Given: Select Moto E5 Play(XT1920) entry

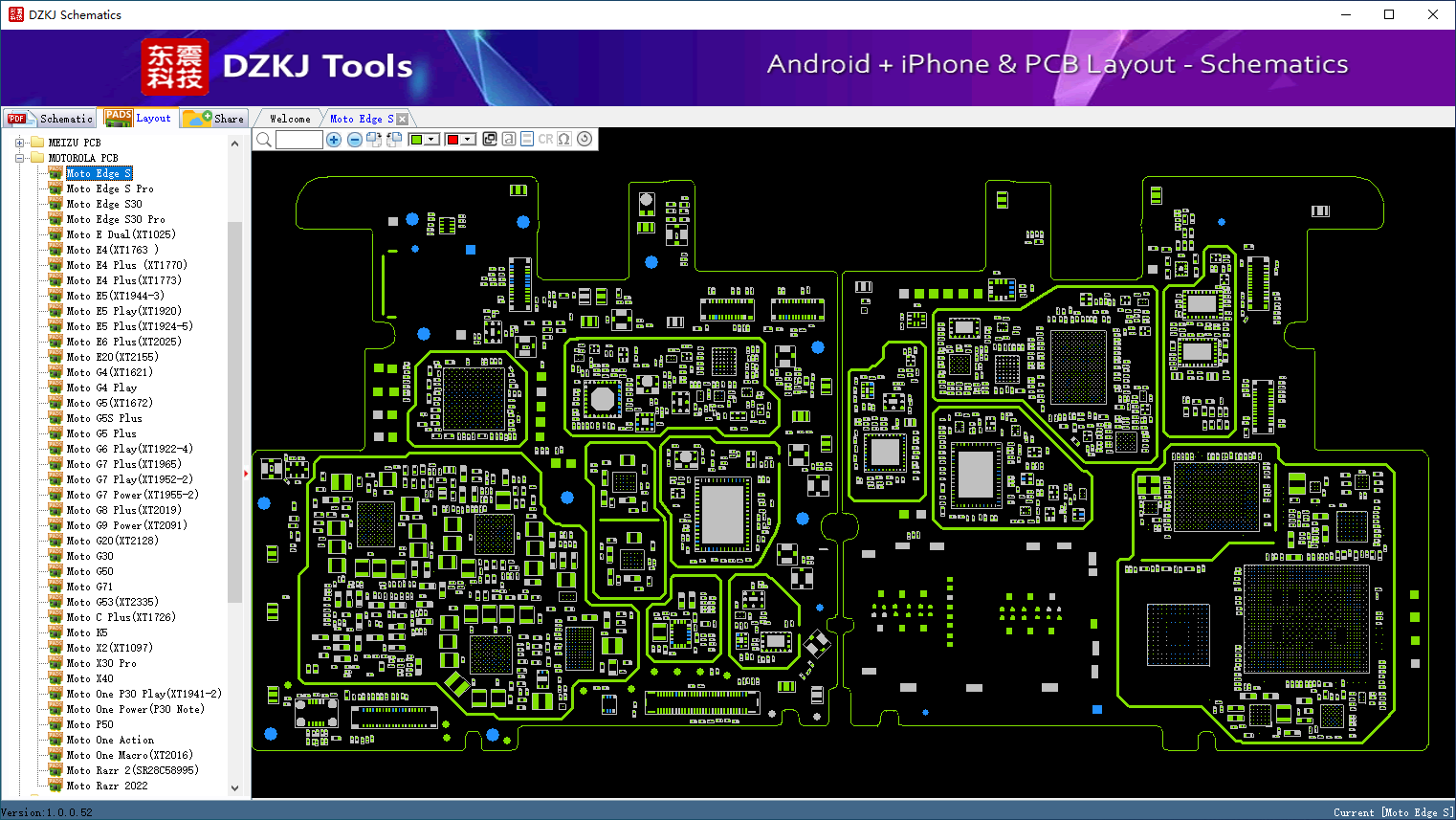Looking at the screenshot, I should [124, 311].
